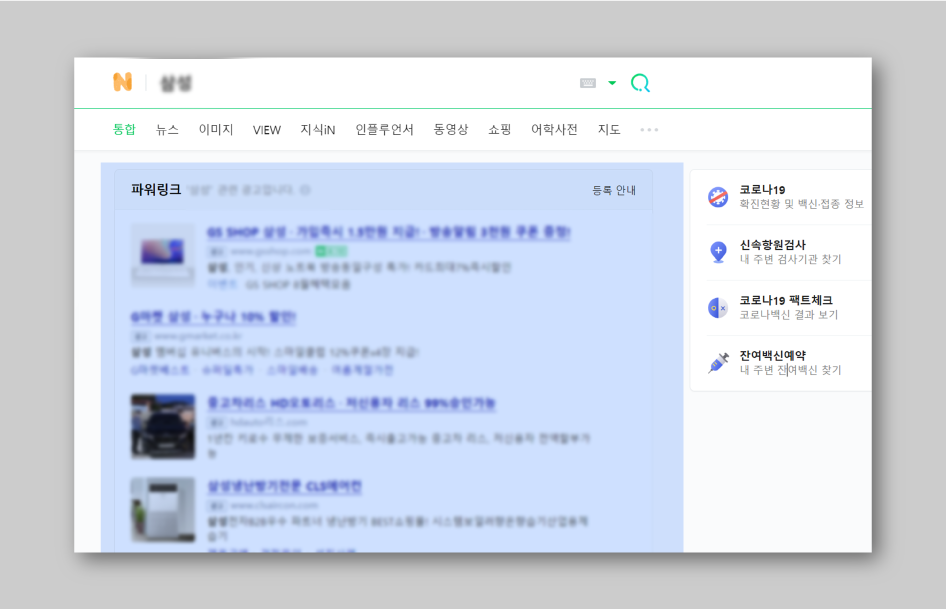
Task: Switch to the 뉴스 tab
Action: tap(167, 130)
